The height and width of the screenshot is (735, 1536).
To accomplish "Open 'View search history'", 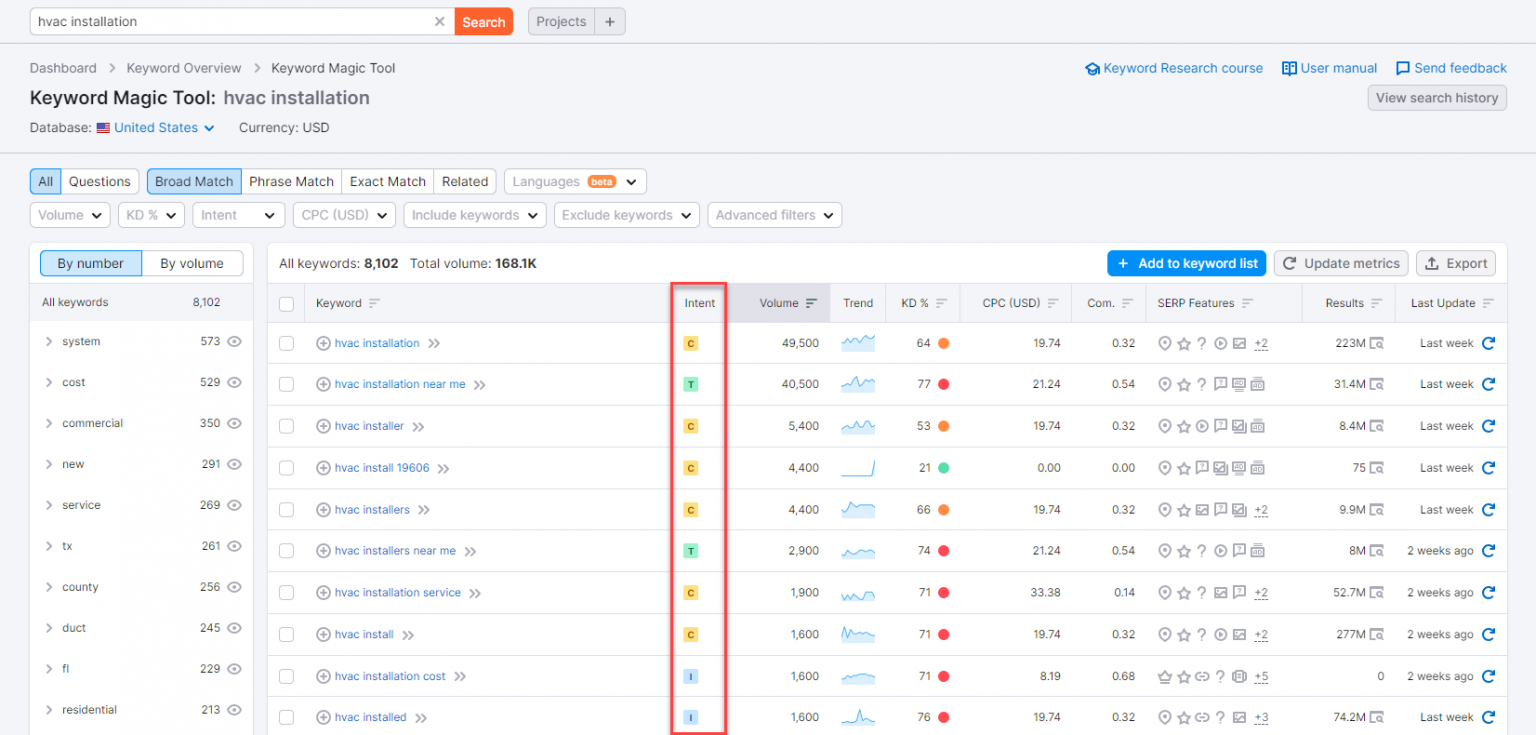I will [1437, 97].
